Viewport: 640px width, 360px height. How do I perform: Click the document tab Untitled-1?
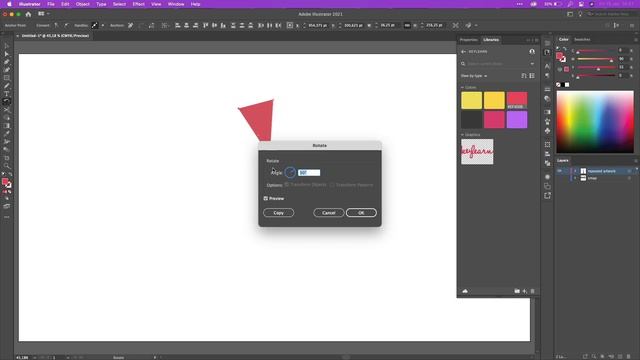click(55, 36)
